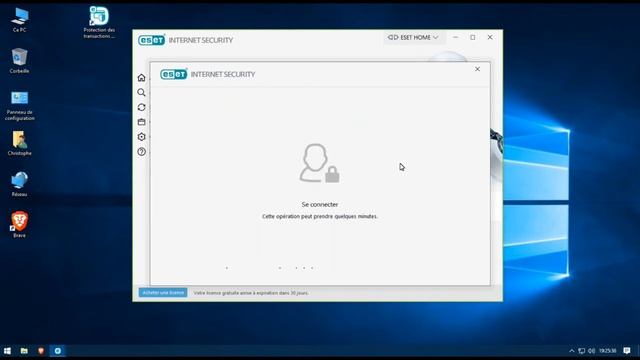Open Ce PC desktop icon
This screenshot has width=640, height=360.
(19, 20)
